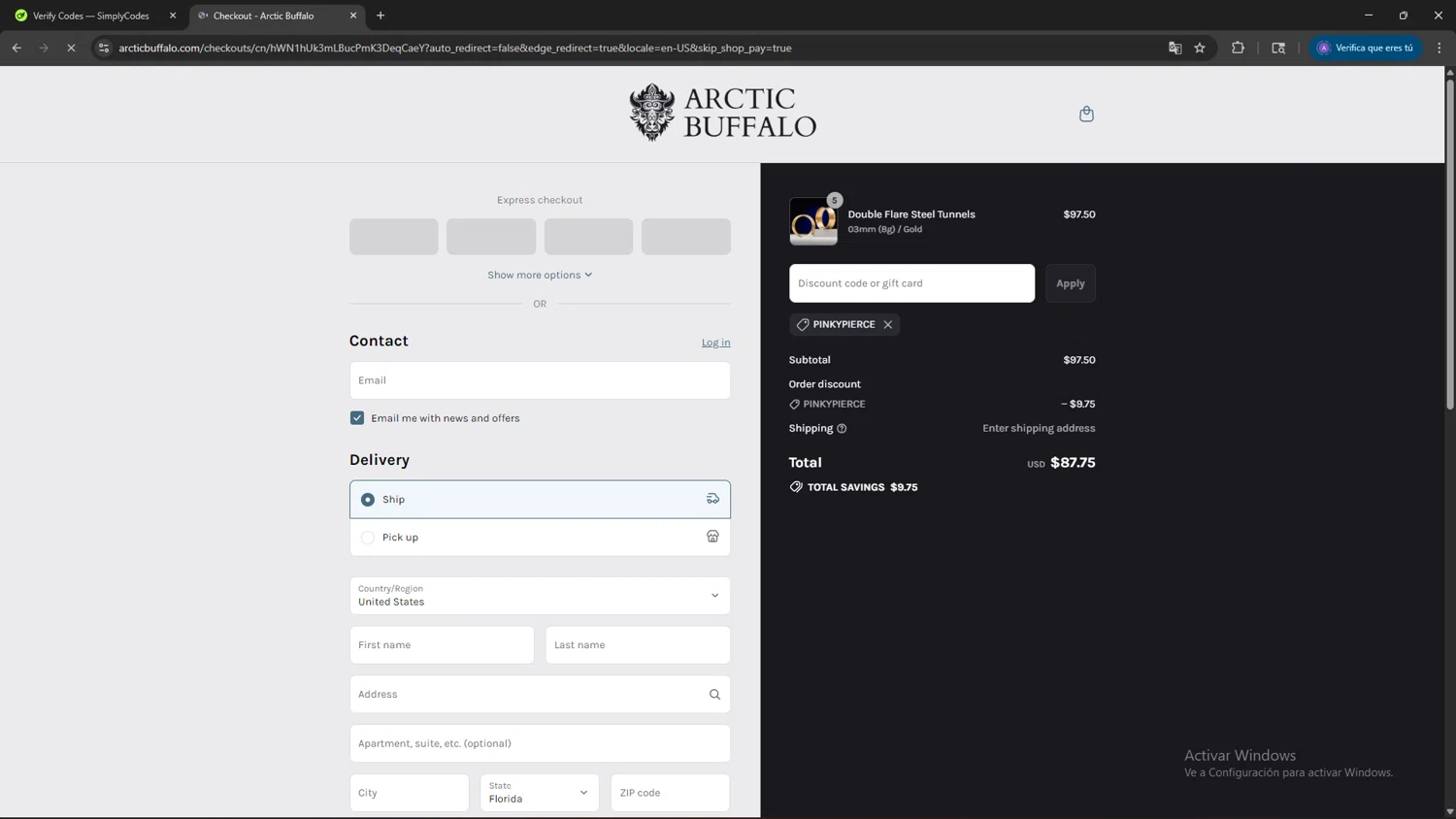Viewport: 1456px width, 819px height.
Task: Focus the City field
Action: coord(410,793)
